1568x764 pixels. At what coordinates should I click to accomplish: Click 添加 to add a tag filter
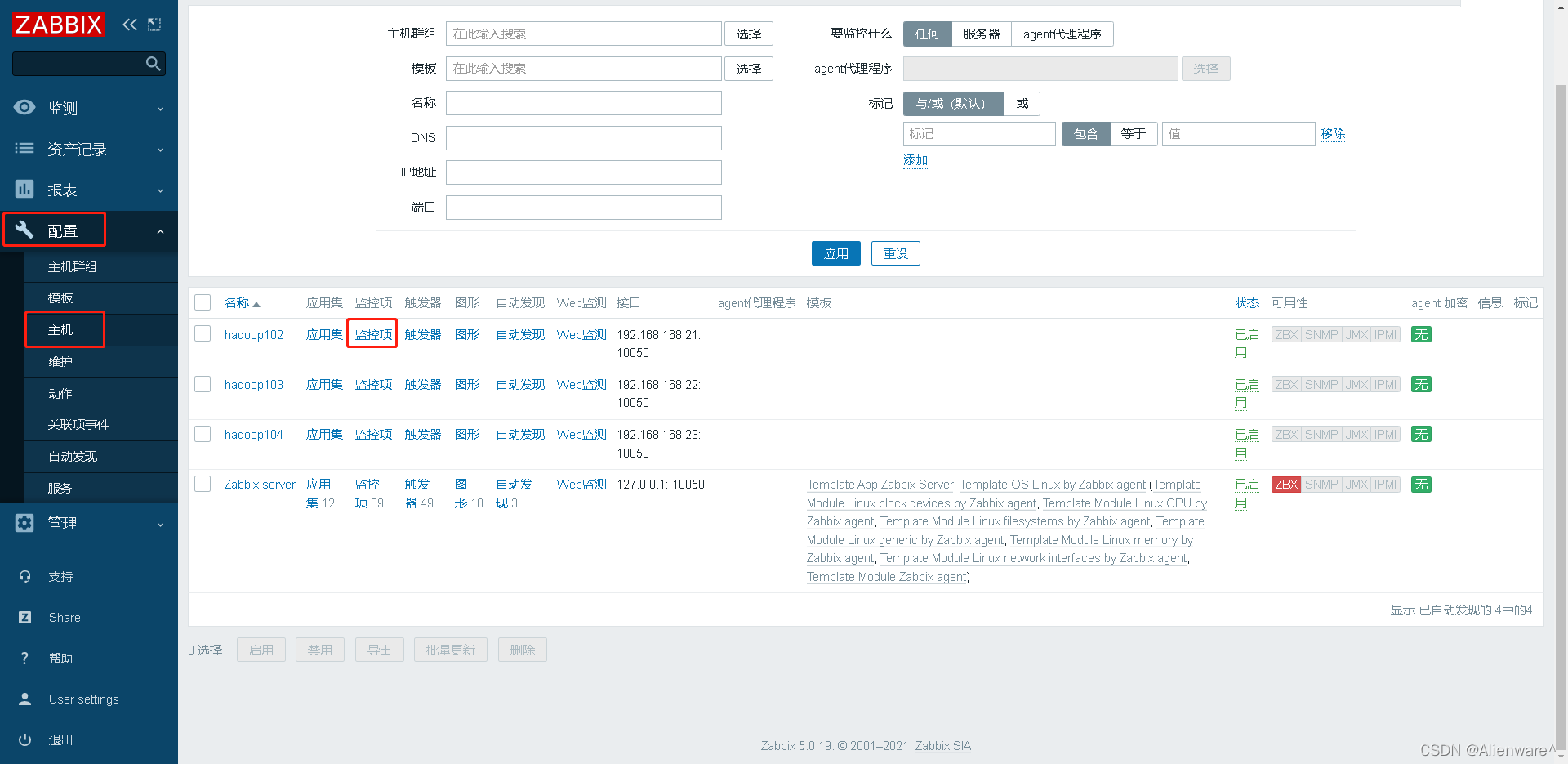click(x=915, y=160)
